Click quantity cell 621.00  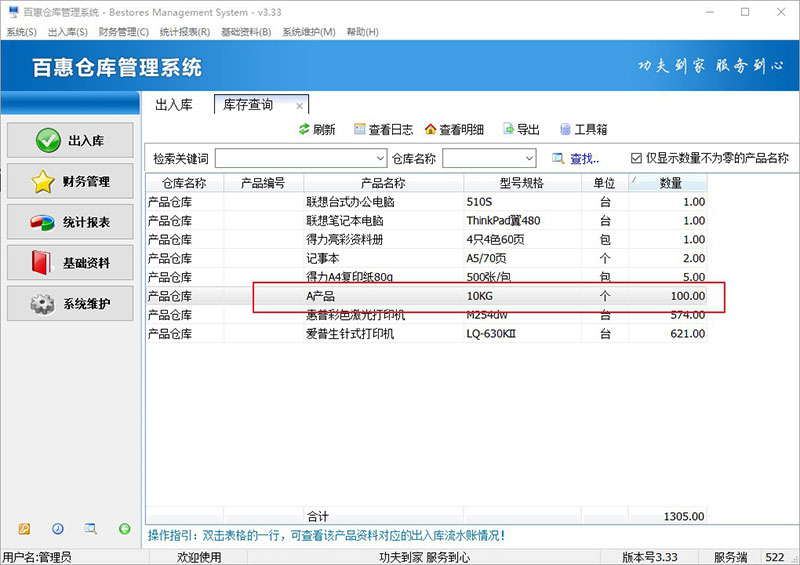click(668, 334)
